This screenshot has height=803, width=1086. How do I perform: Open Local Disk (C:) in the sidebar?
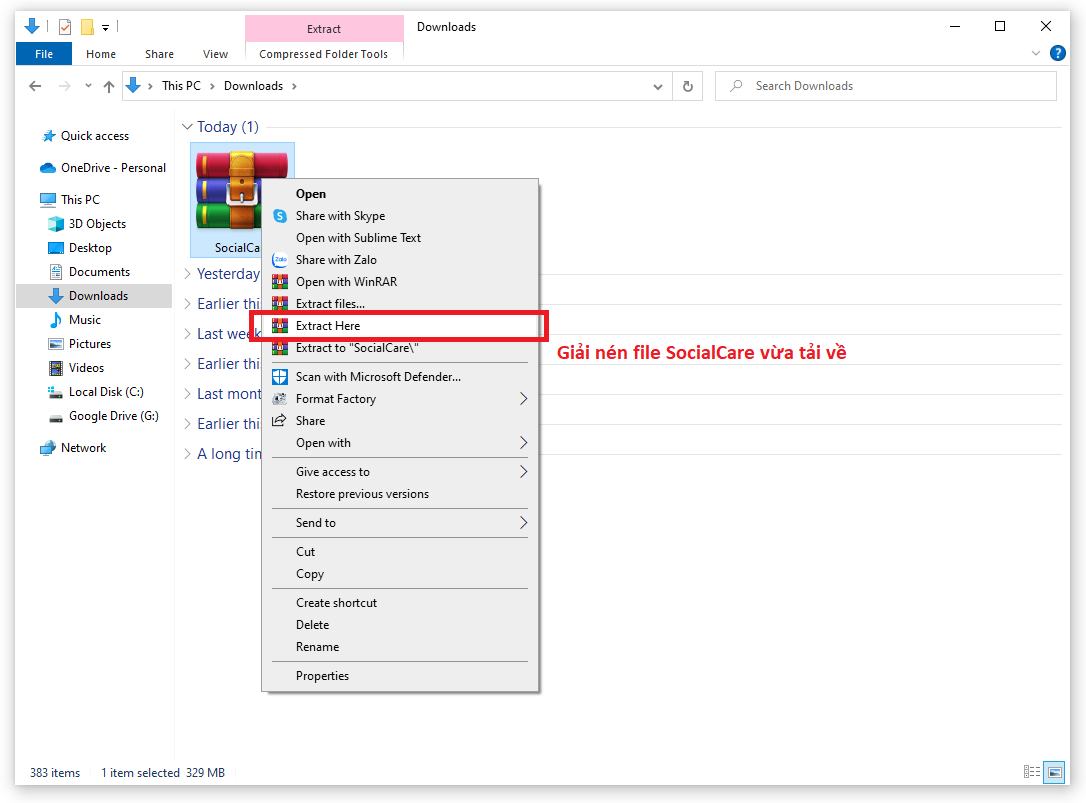click(96, 392)
